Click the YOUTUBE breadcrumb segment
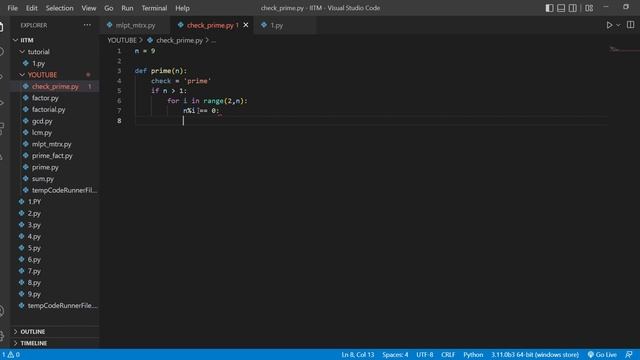640x360 pixels. tap(122, 40)
